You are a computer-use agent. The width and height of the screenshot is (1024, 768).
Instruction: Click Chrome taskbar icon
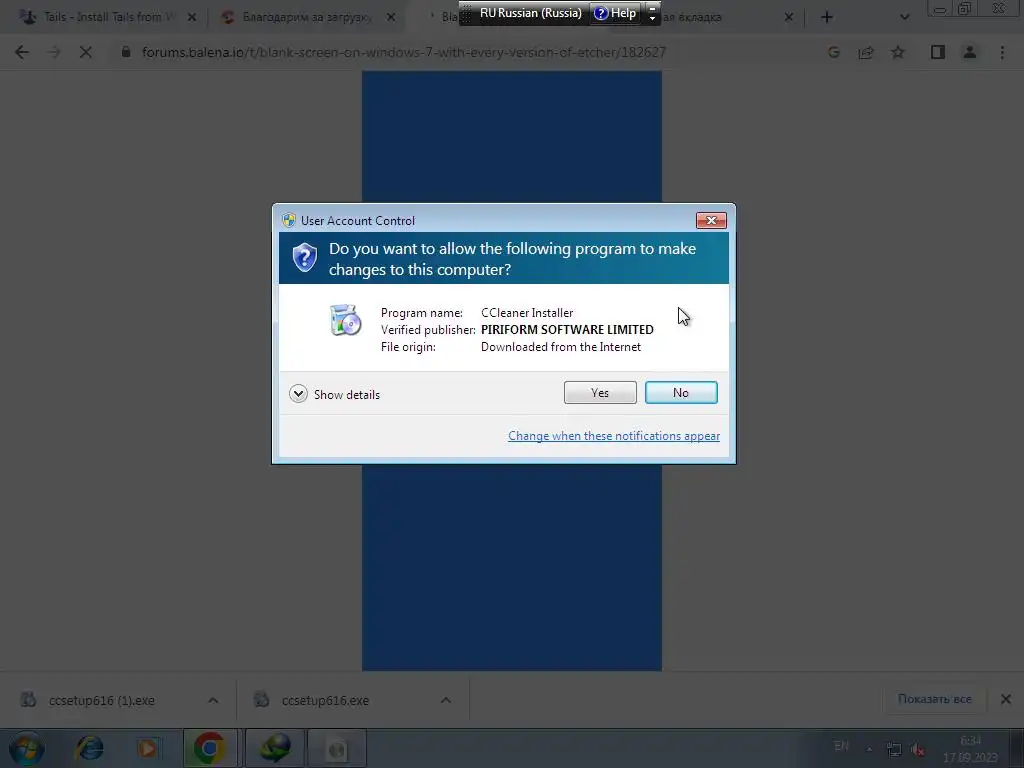click(209, 748)
